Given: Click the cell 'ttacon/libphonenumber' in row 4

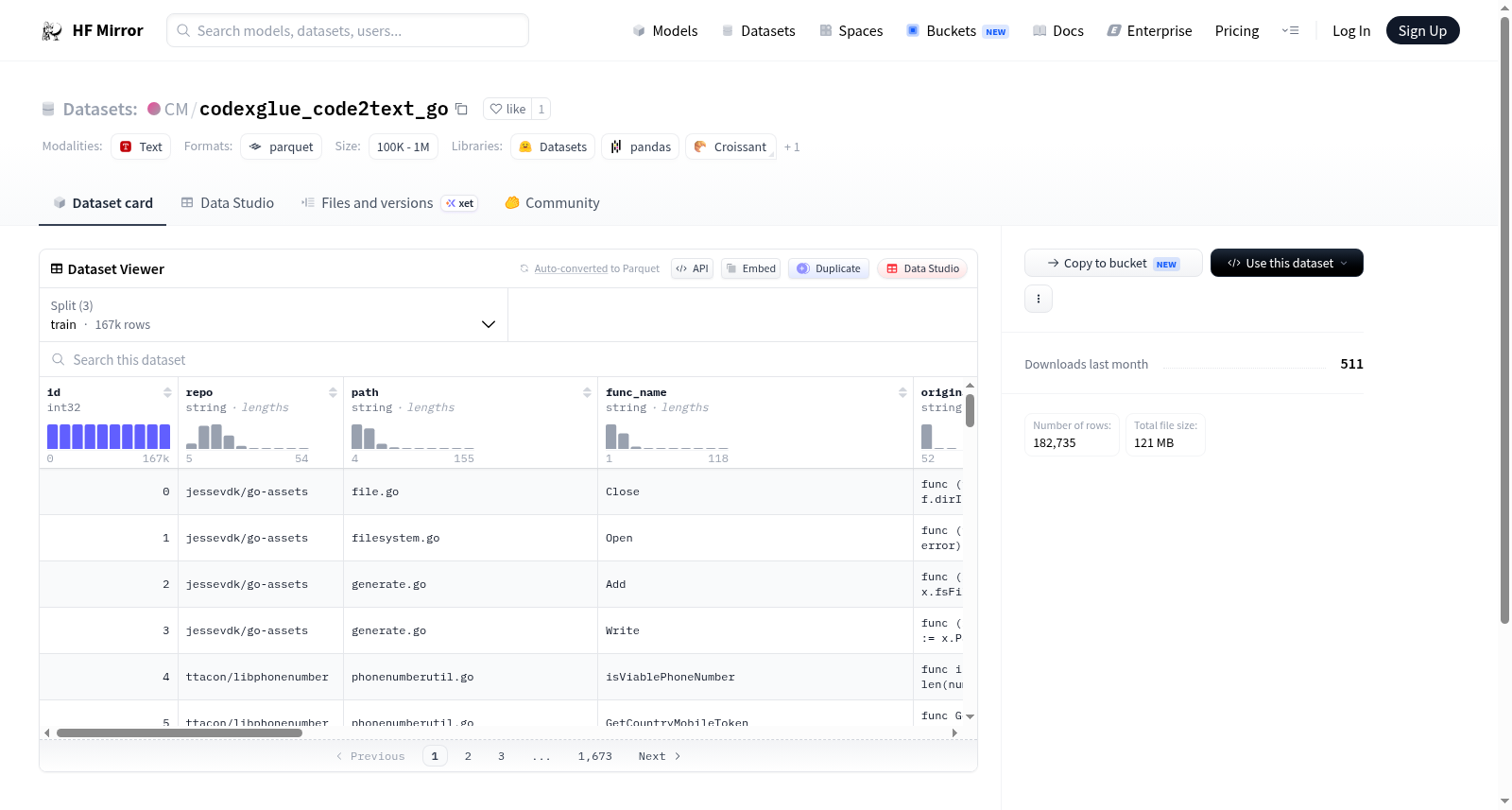Looking at the screenshot, I should (261, 677).
